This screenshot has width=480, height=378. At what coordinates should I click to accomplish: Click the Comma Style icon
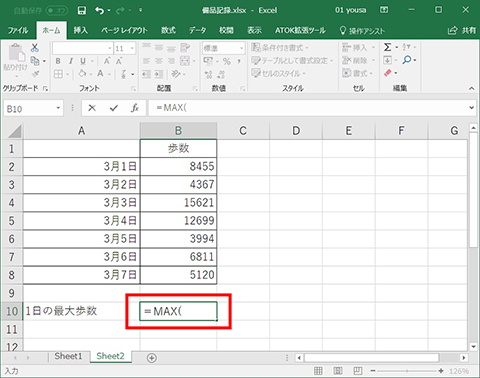click(x=239, y=61)
